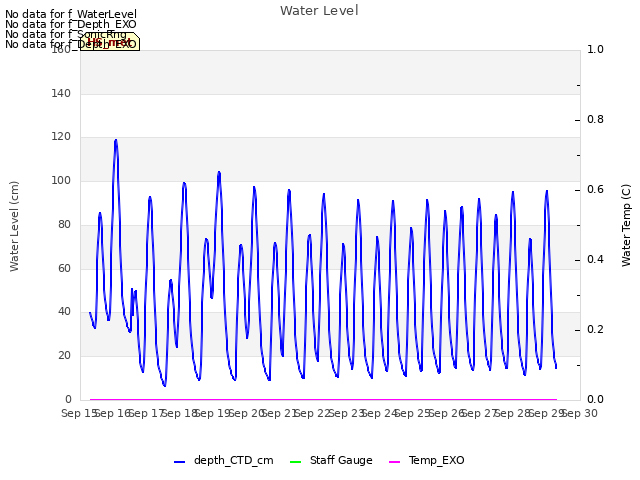
Task: Click the 40 tick on left axis
Action: [x=64, y=312]
